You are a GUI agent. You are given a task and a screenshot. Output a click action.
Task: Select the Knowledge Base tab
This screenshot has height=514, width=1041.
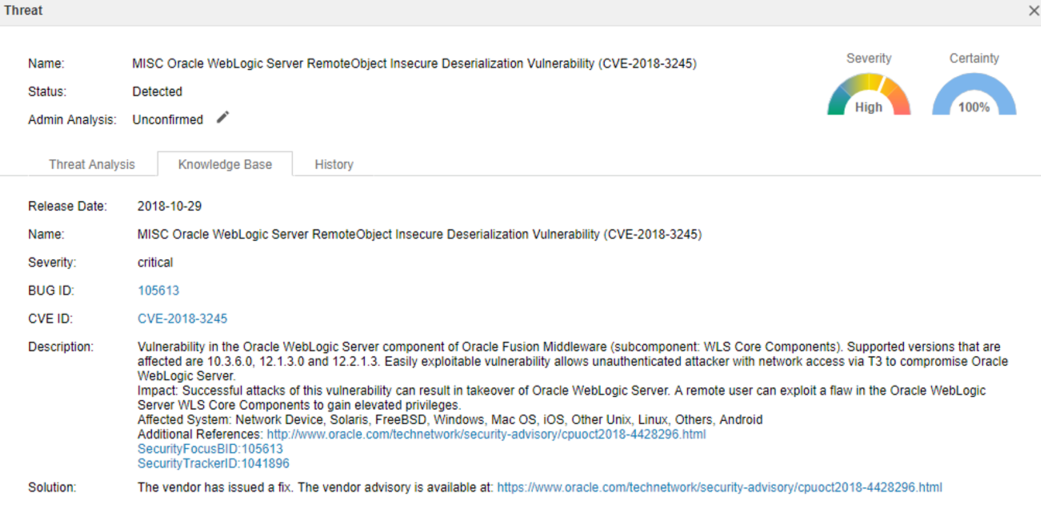tap(225, 164)
